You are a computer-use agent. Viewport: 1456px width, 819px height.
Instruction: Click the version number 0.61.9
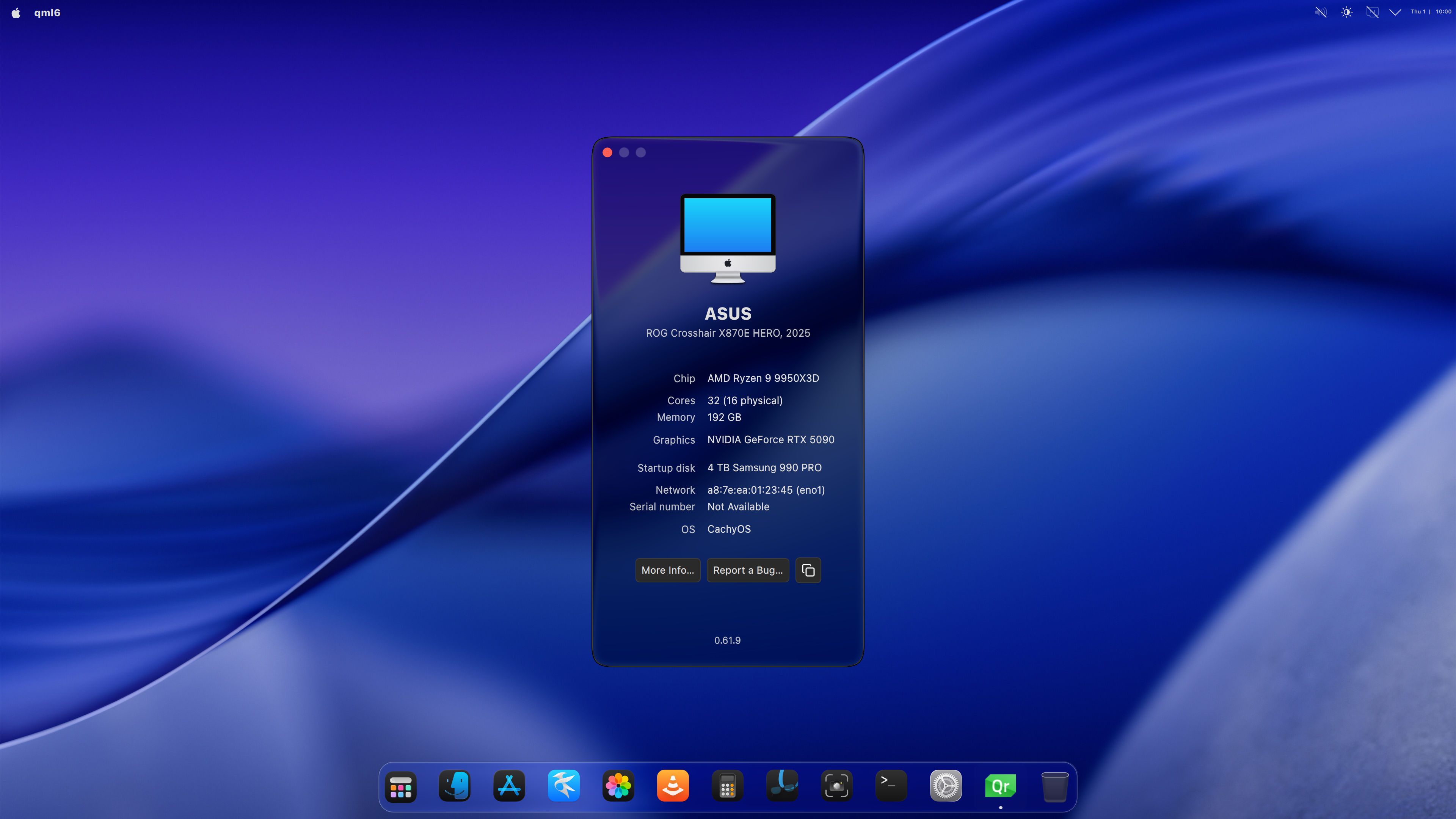coord(728,640)
